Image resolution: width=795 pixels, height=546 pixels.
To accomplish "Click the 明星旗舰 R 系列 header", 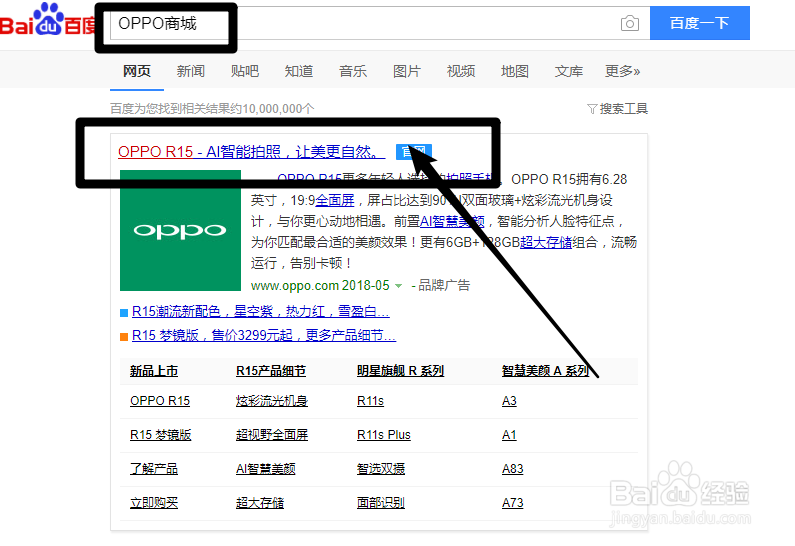I will coord(401,371).
